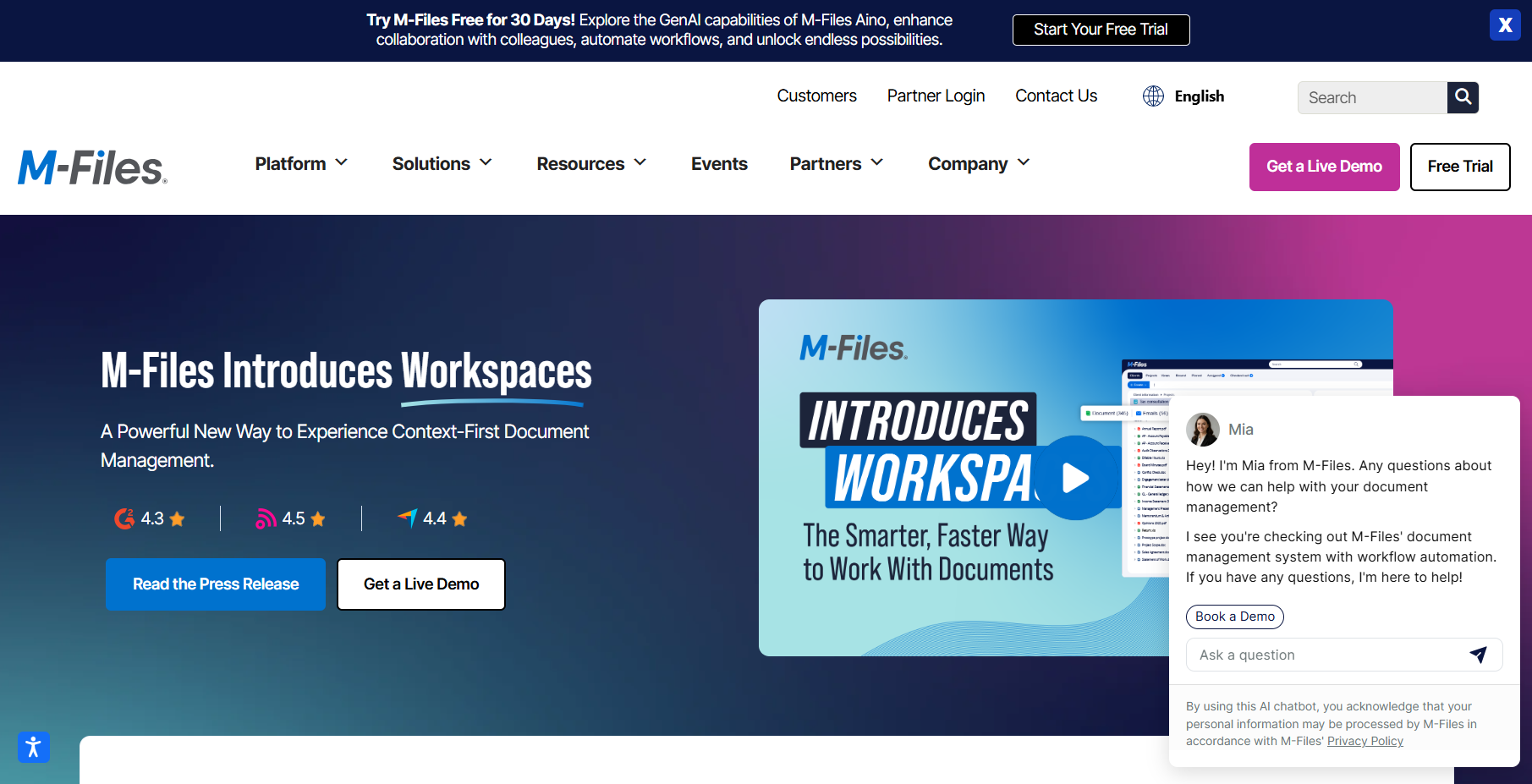Screen dimensions: 1532x784
Task: Send chat message with paper plane icon
Action: [1478, 655]
